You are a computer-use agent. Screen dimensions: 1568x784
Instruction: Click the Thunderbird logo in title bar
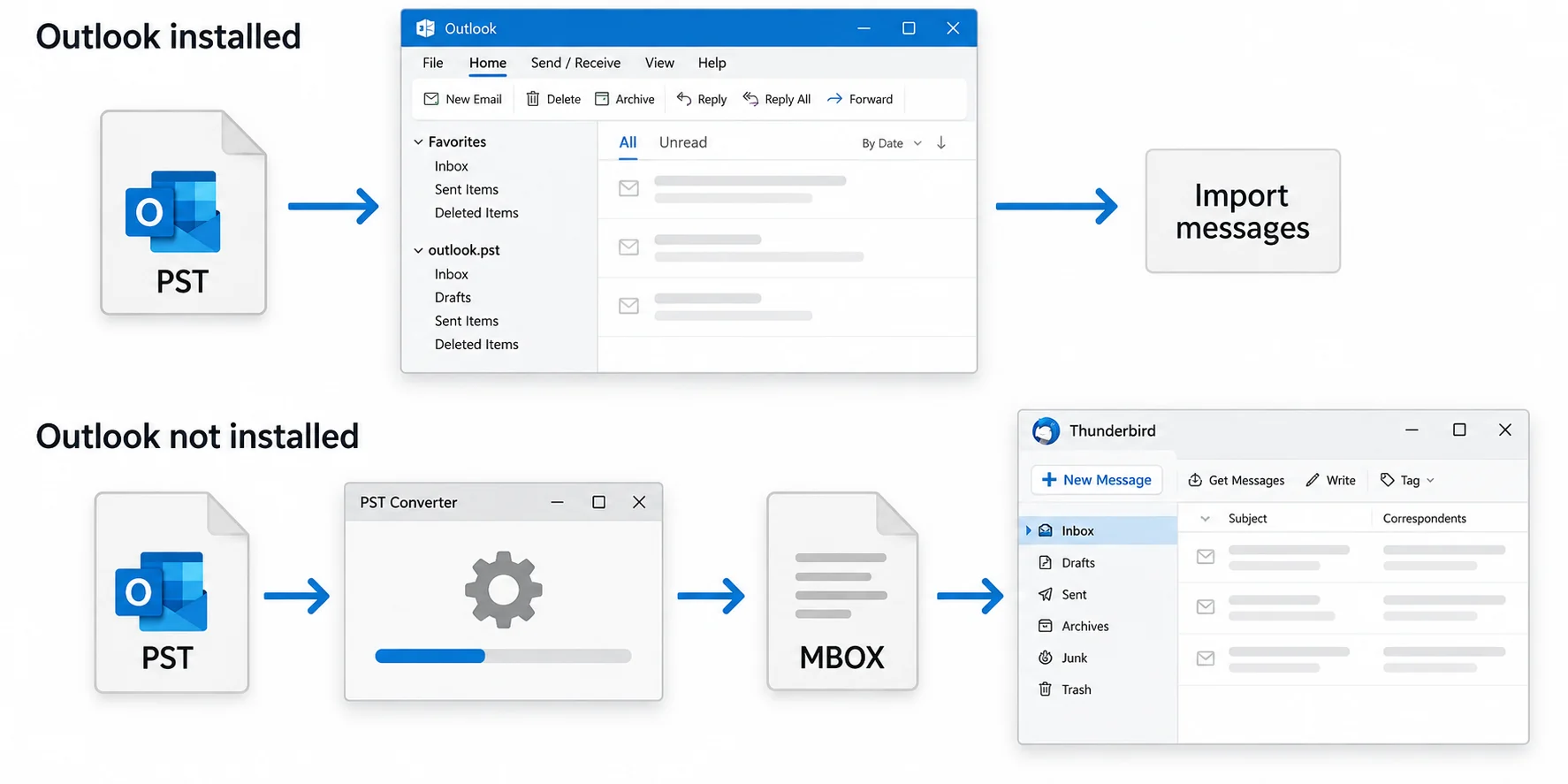pos(1047,430)
